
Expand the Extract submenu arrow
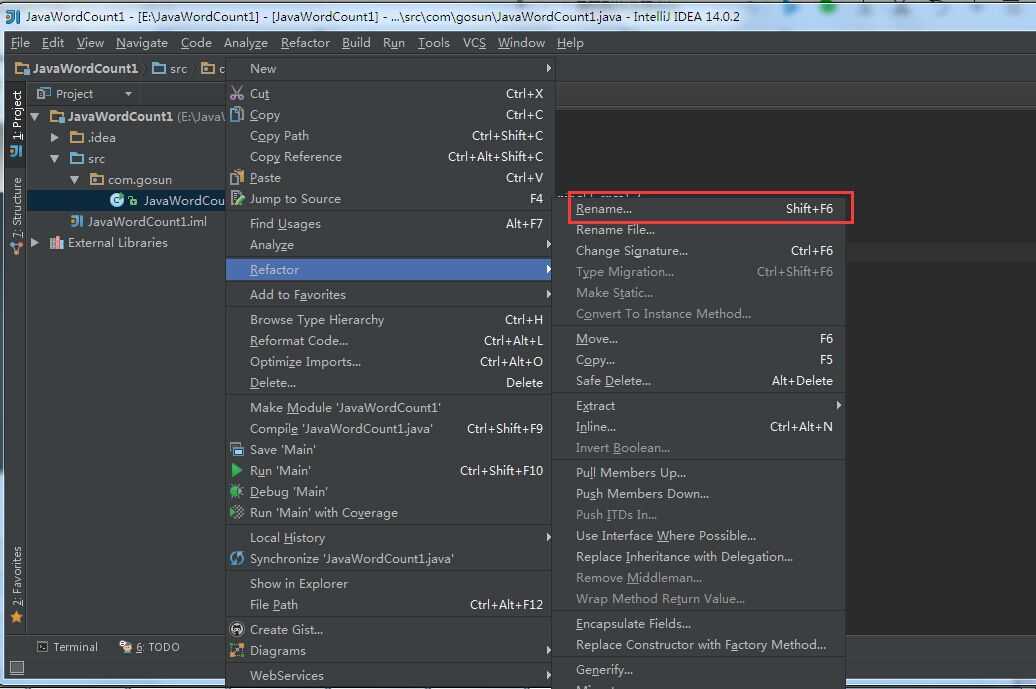(x=838, y=405)
